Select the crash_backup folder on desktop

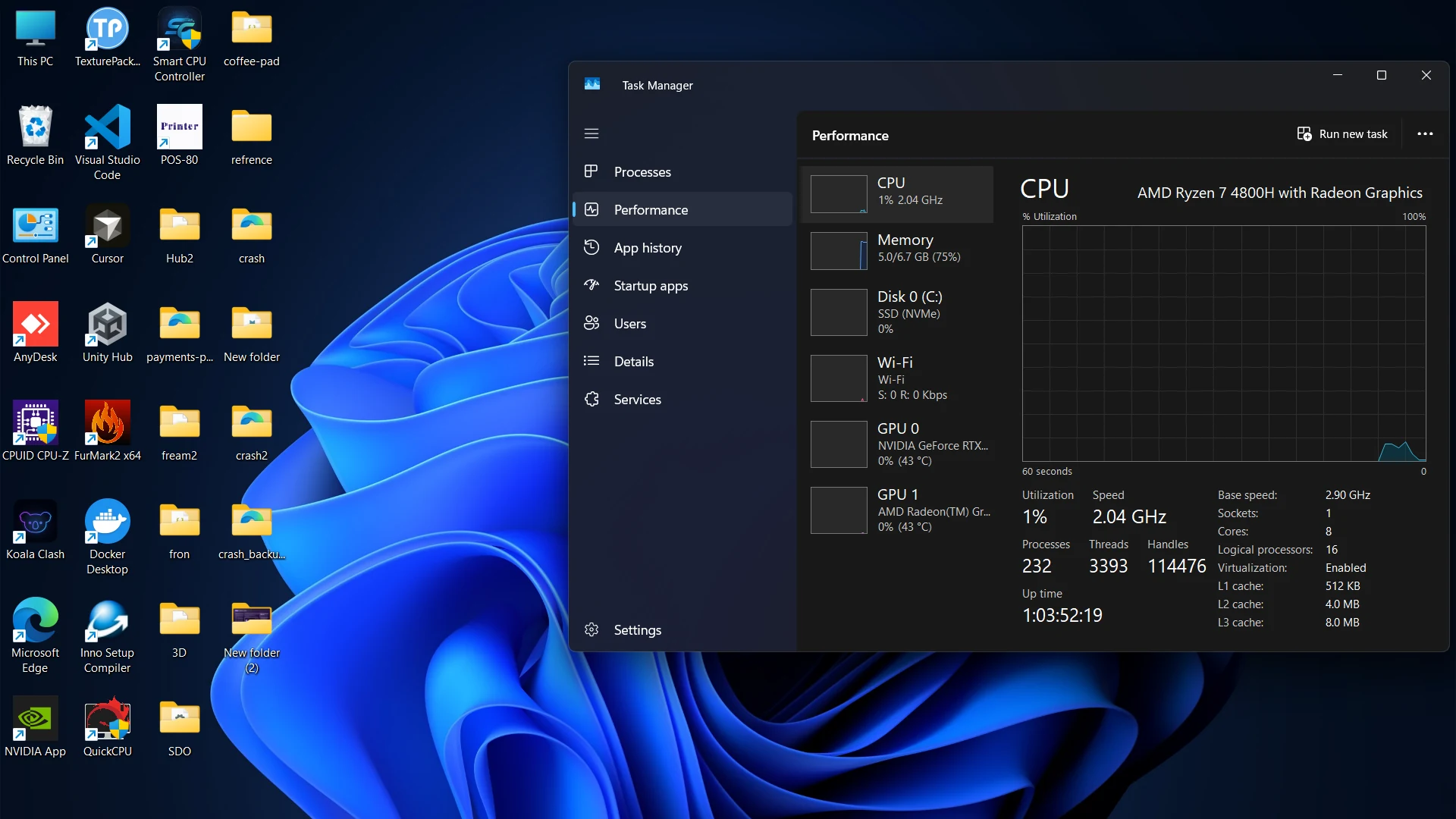[251, 532]
